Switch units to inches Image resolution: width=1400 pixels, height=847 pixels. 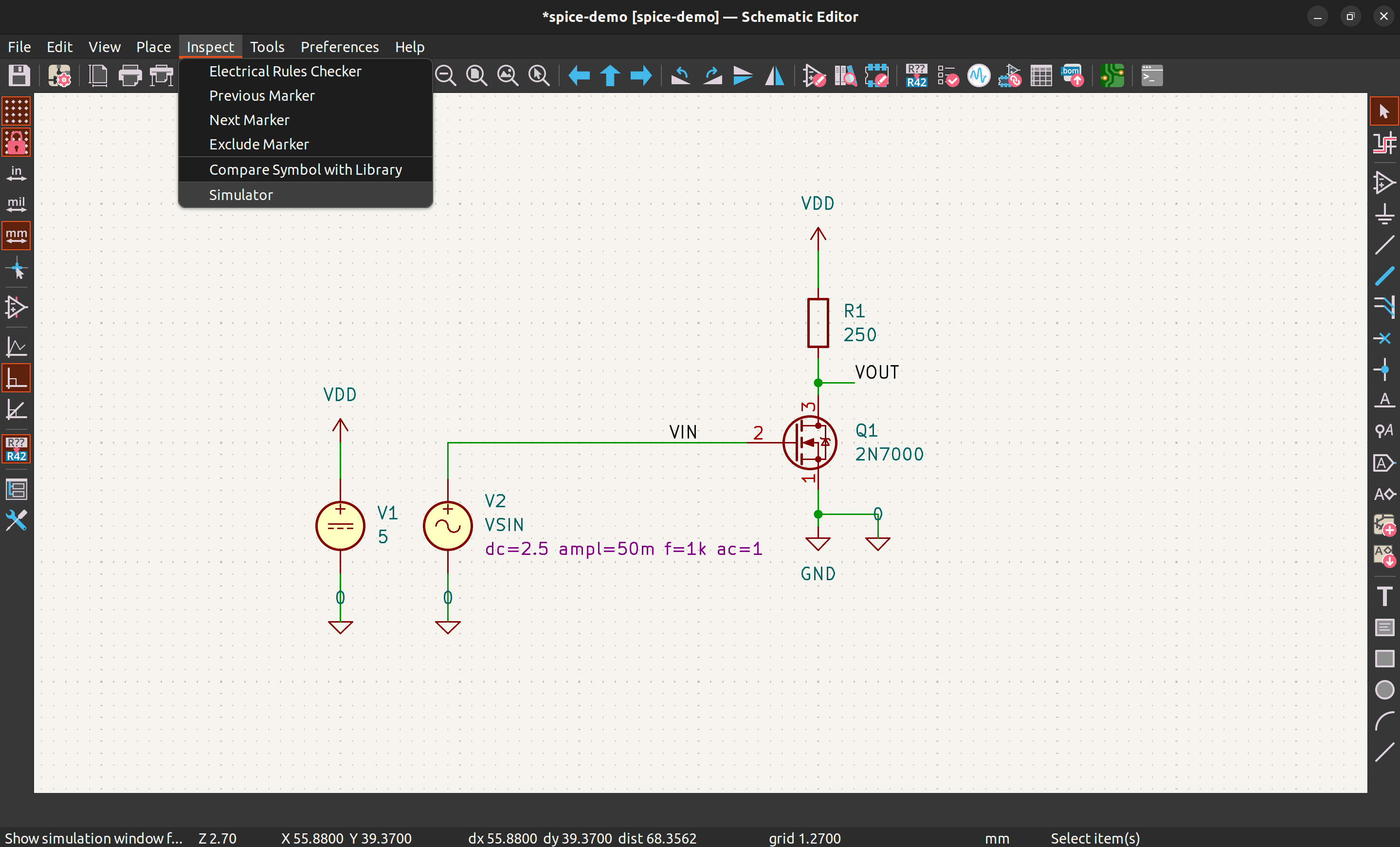pos(17,173)
